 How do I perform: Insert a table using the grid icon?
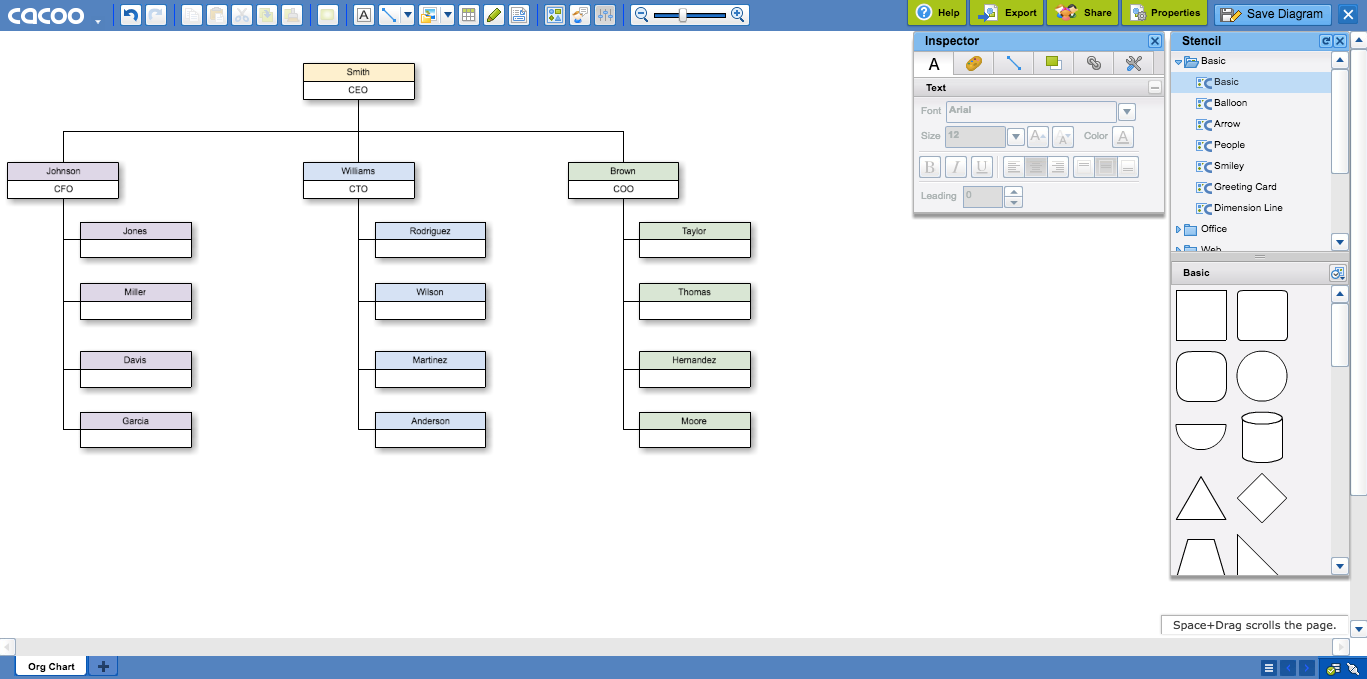(x=468, y=15)
